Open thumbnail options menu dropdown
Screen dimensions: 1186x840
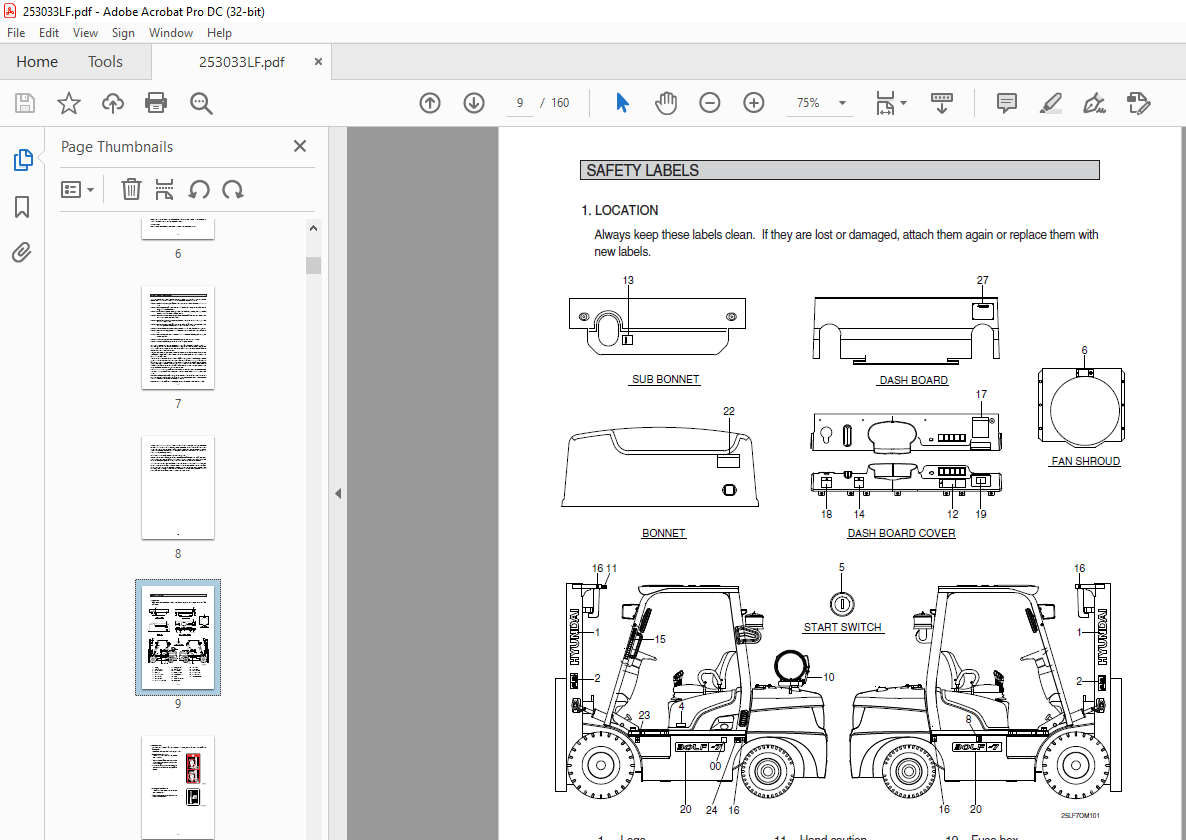77,190
